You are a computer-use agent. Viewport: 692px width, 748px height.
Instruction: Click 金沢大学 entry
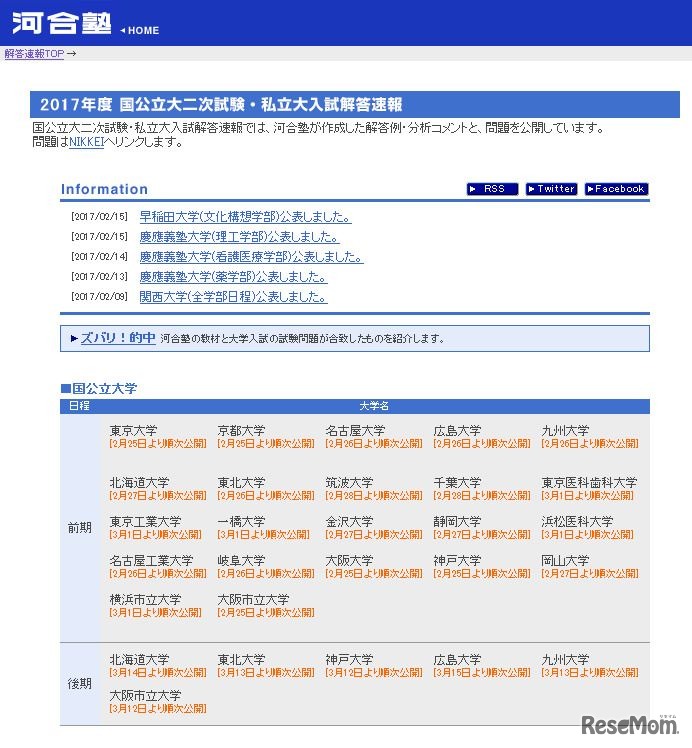[x=349, y=522]
